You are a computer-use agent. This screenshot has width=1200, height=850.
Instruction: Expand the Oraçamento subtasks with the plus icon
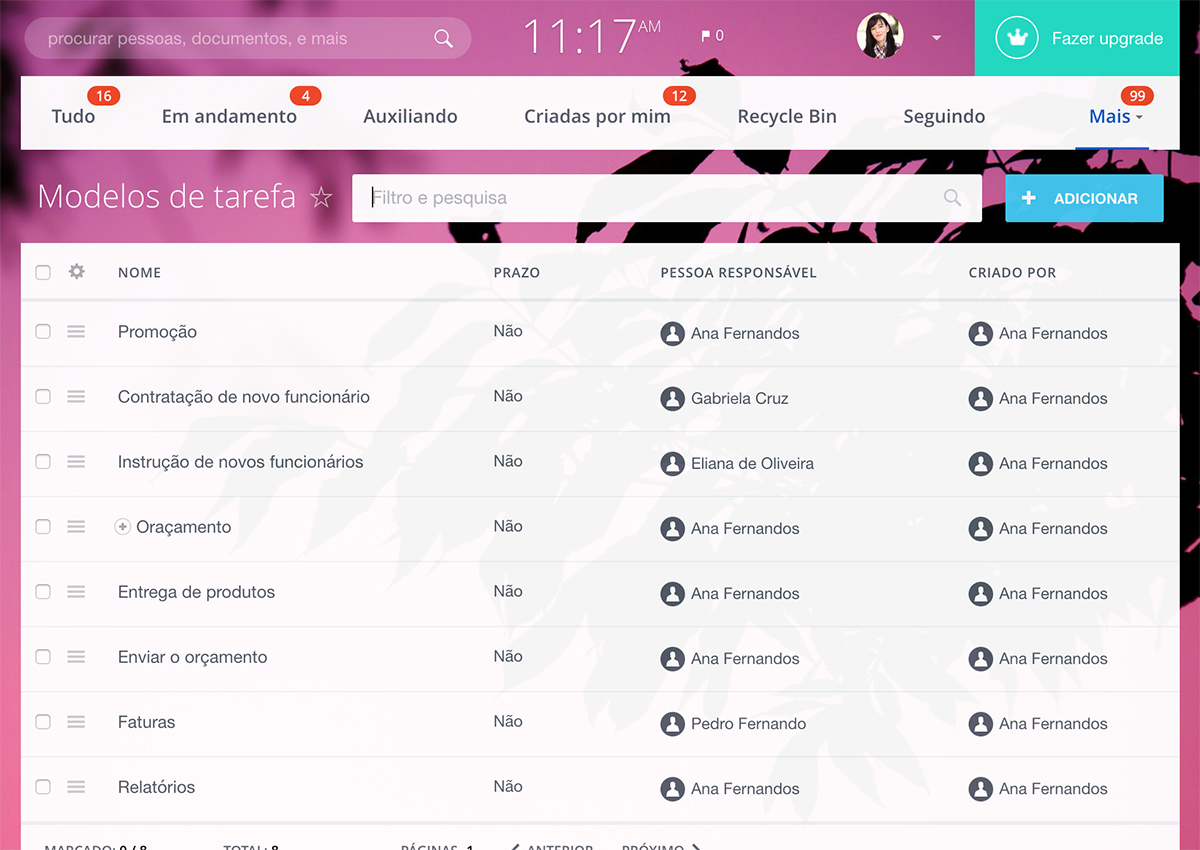(123, 527)
